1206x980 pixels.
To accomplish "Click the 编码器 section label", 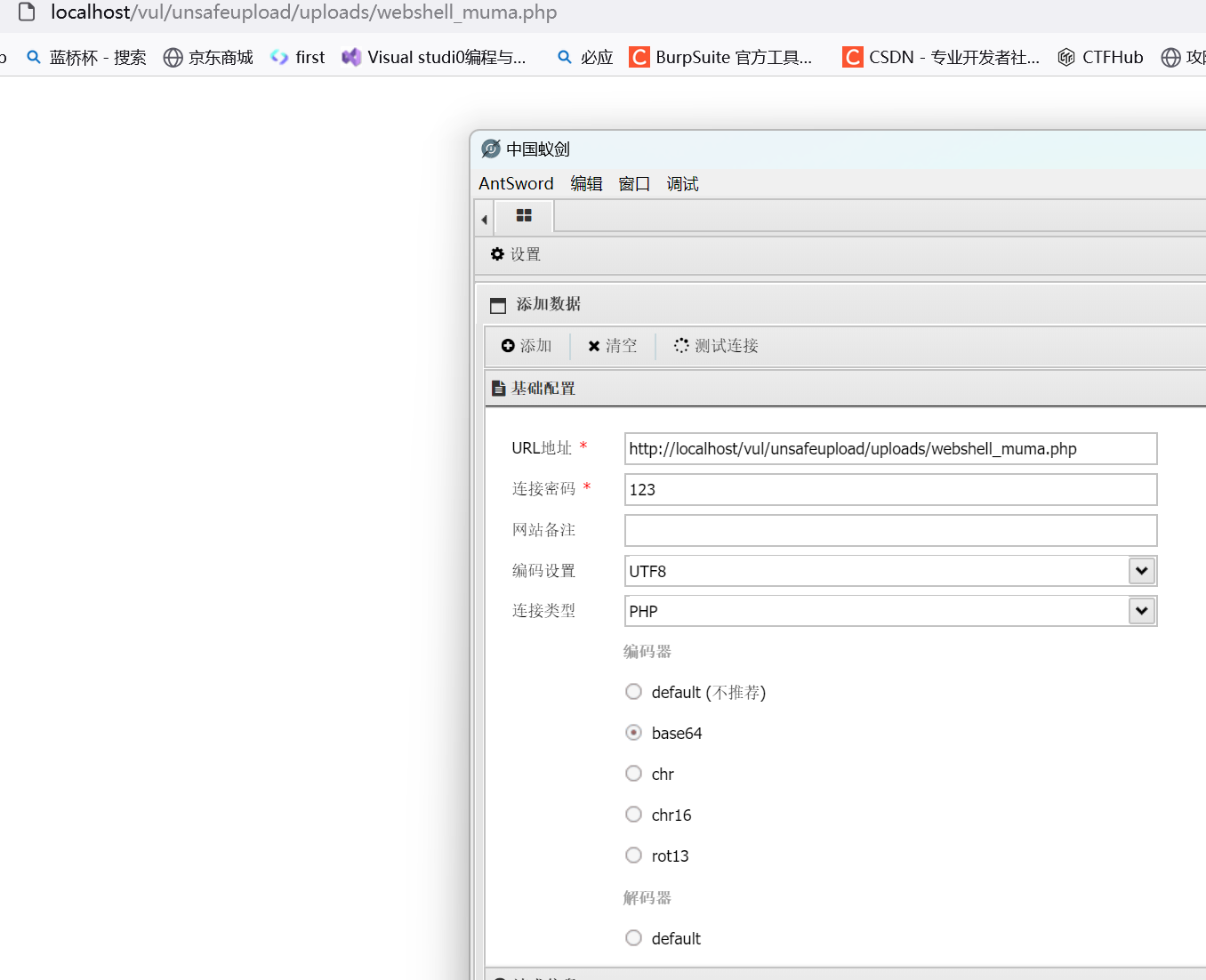I will point(647,652).
